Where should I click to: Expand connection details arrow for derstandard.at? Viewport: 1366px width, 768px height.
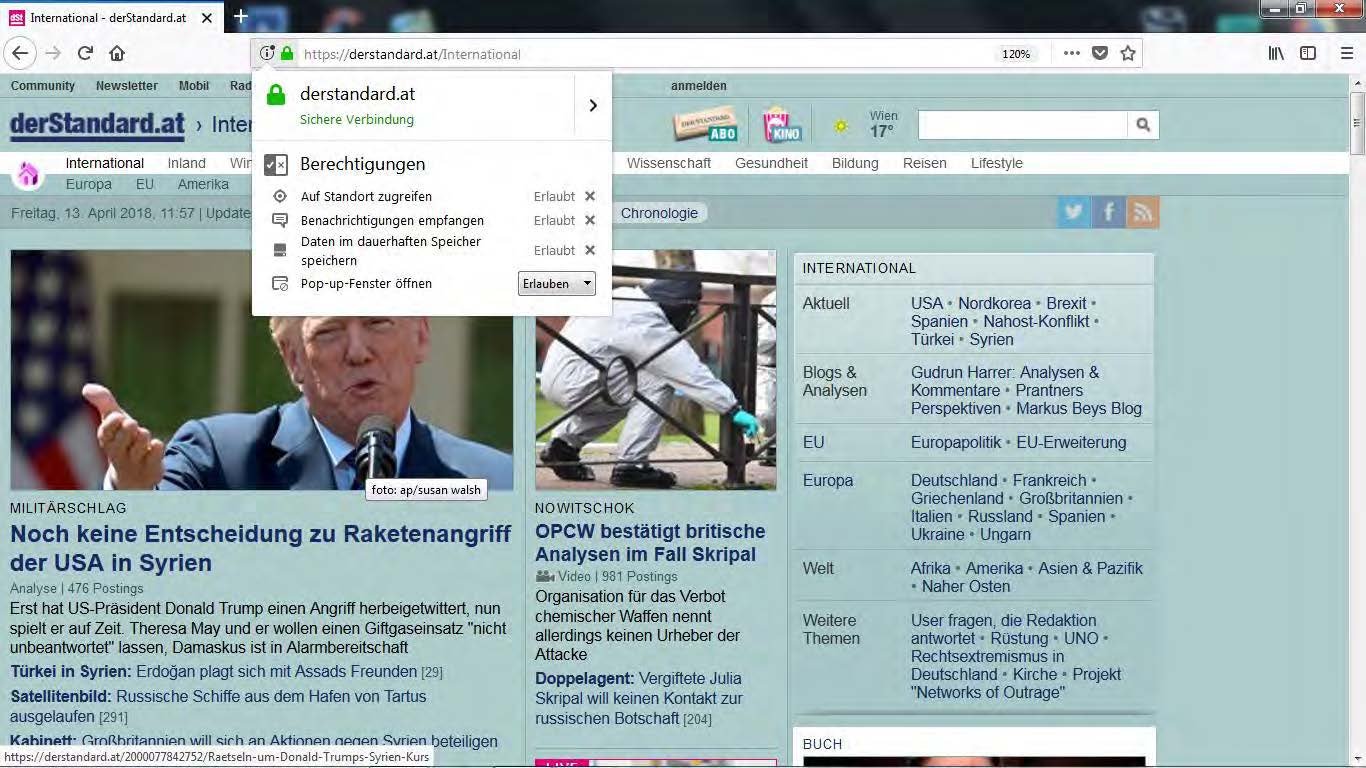(x=593, y=105)
